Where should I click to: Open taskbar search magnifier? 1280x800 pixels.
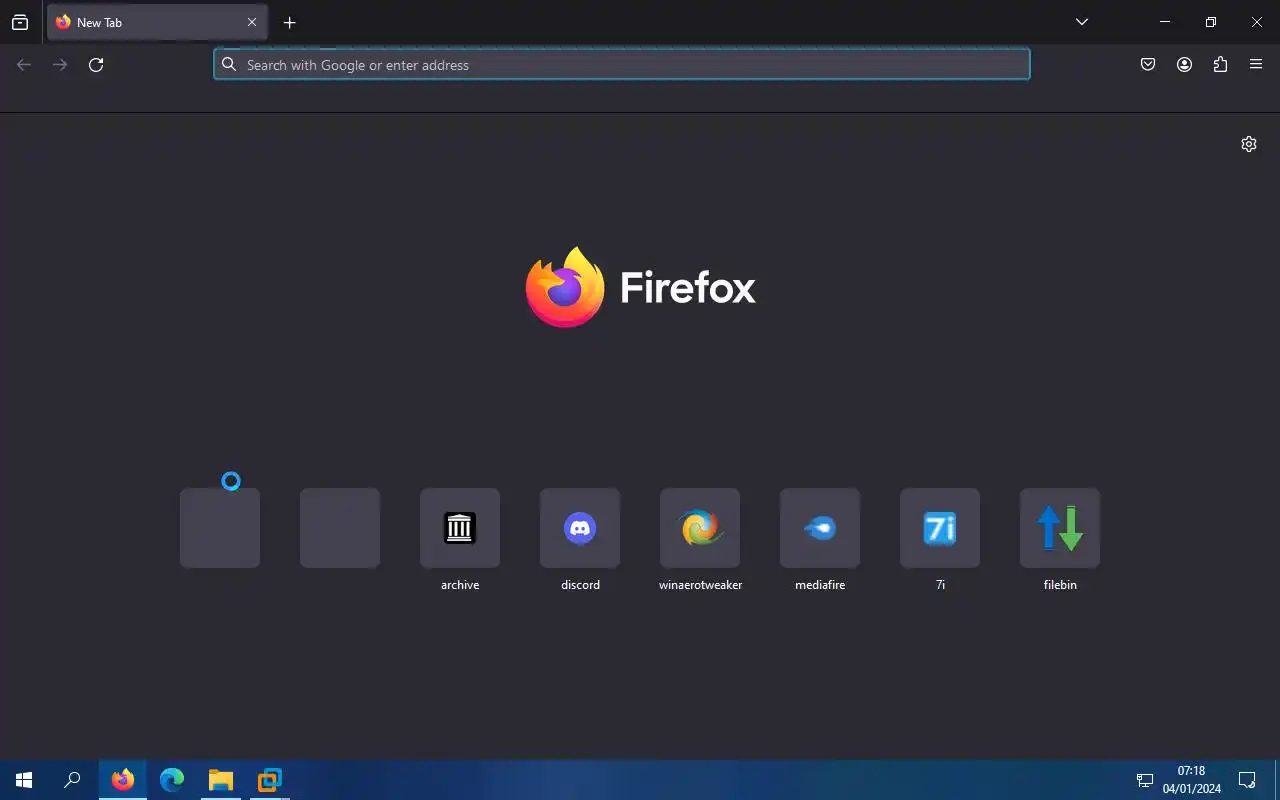pos(72,780)
